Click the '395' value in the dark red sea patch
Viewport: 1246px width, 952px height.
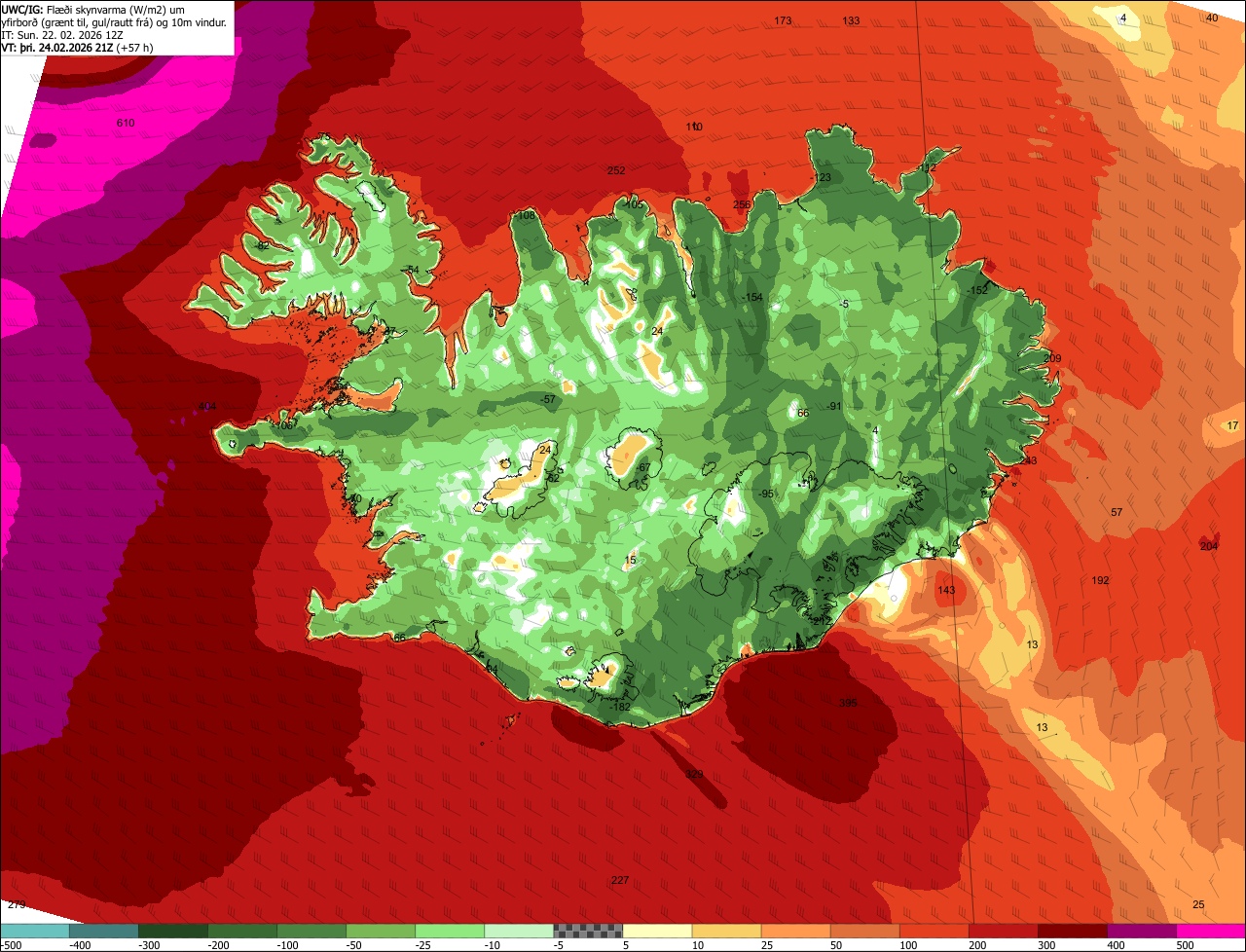(x=848, y=702)
